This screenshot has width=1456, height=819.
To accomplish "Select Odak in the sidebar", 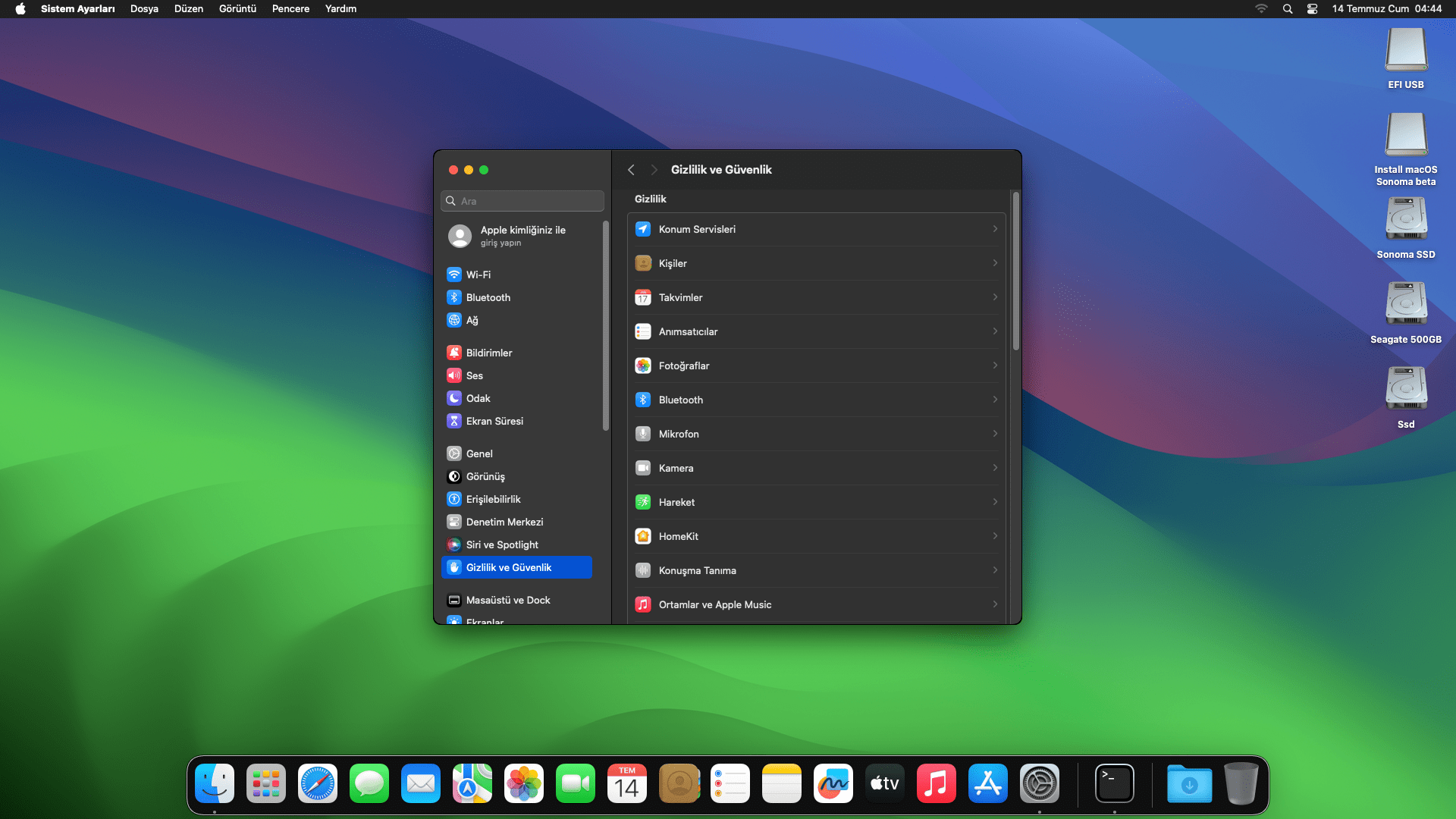I will click(x=478, y=398).
